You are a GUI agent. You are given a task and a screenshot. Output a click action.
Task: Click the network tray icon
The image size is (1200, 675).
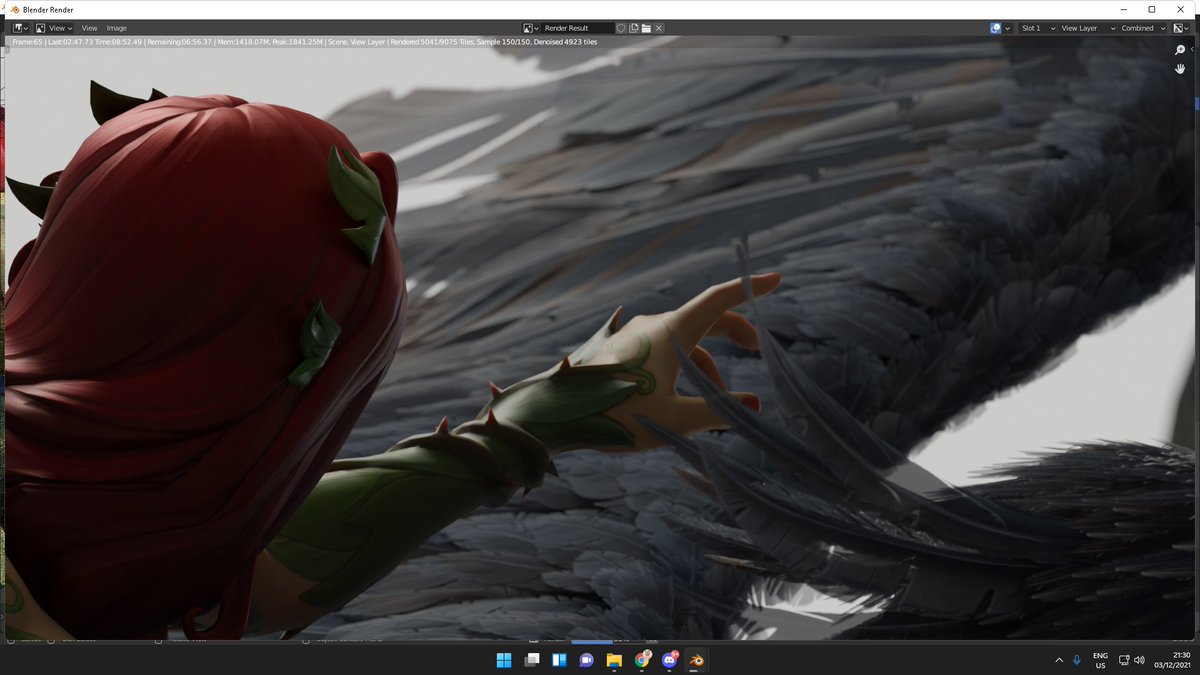(1124, 660)
